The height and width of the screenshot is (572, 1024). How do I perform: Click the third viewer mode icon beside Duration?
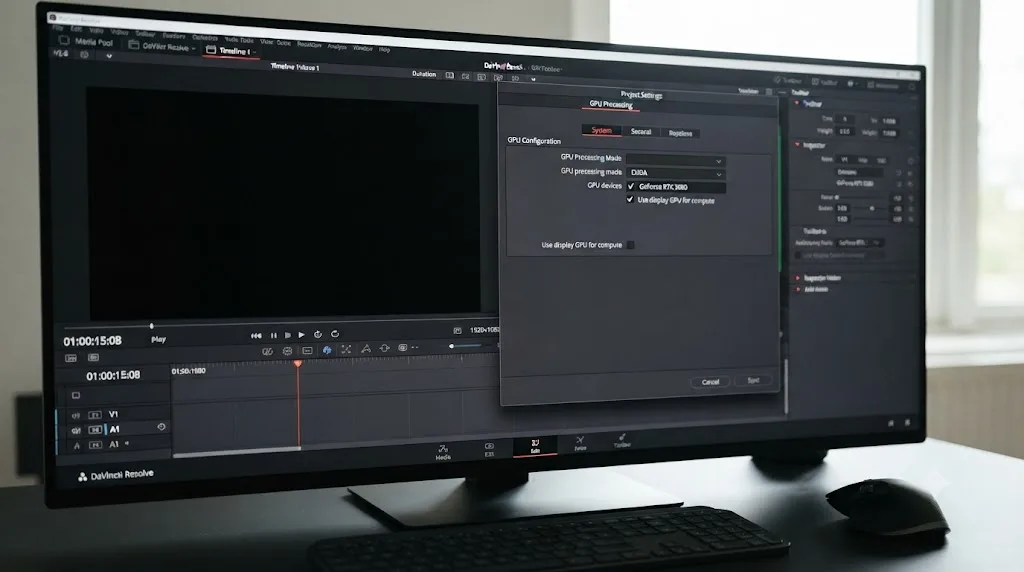pyautogui.click(x=481, y=77)
